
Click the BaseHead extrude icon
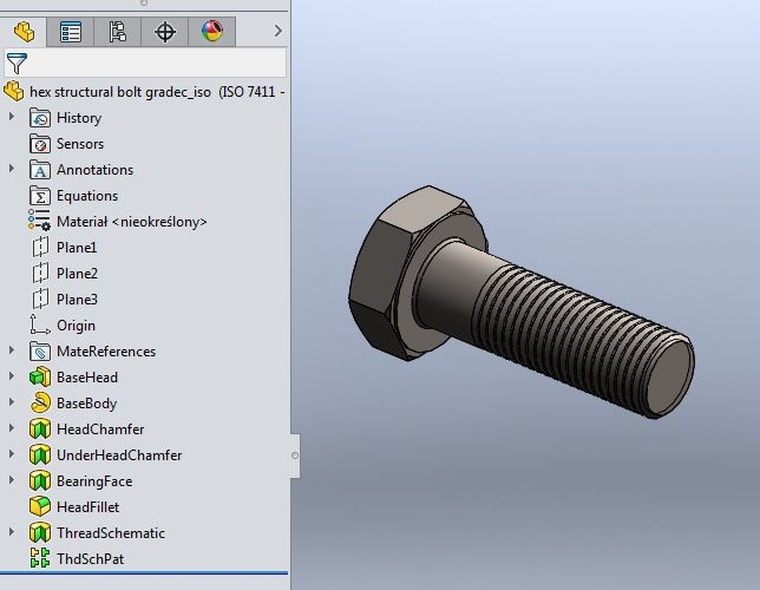(40, 377)
